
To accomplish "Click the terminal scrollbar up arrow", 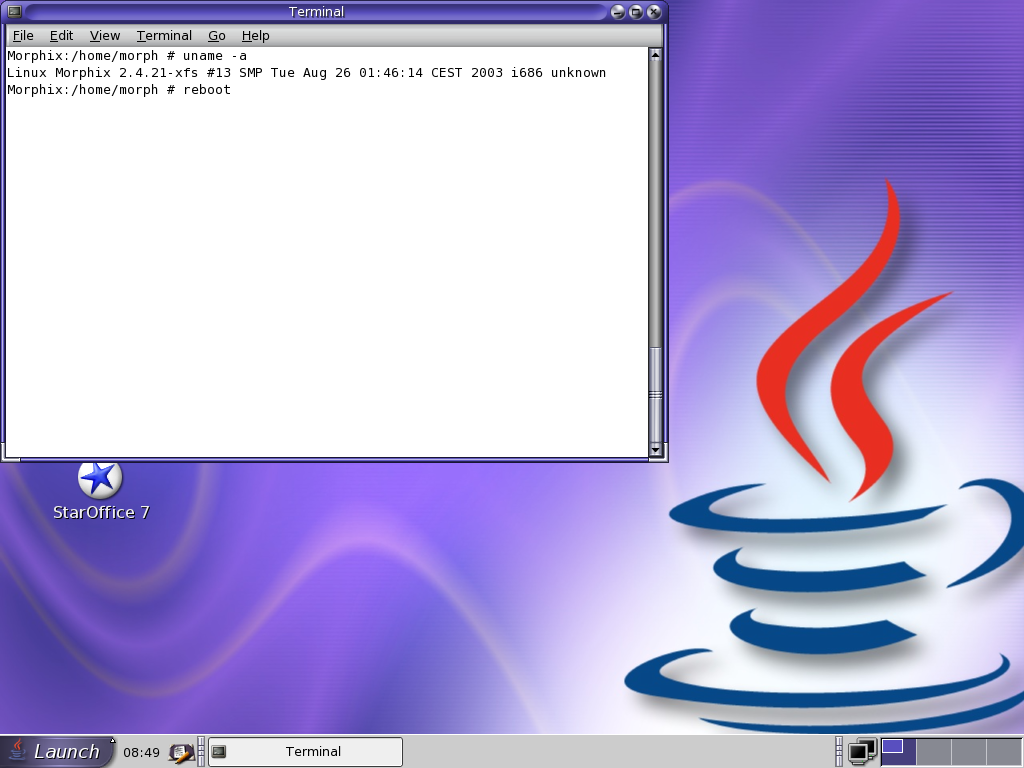I will tap(656, 56).
